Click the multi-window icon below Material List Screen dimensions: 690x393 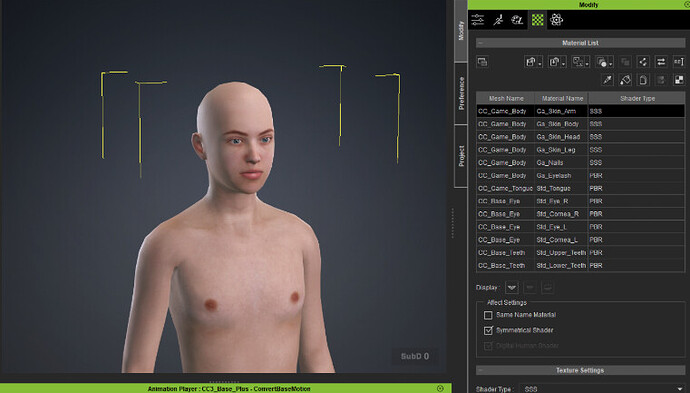482,62
